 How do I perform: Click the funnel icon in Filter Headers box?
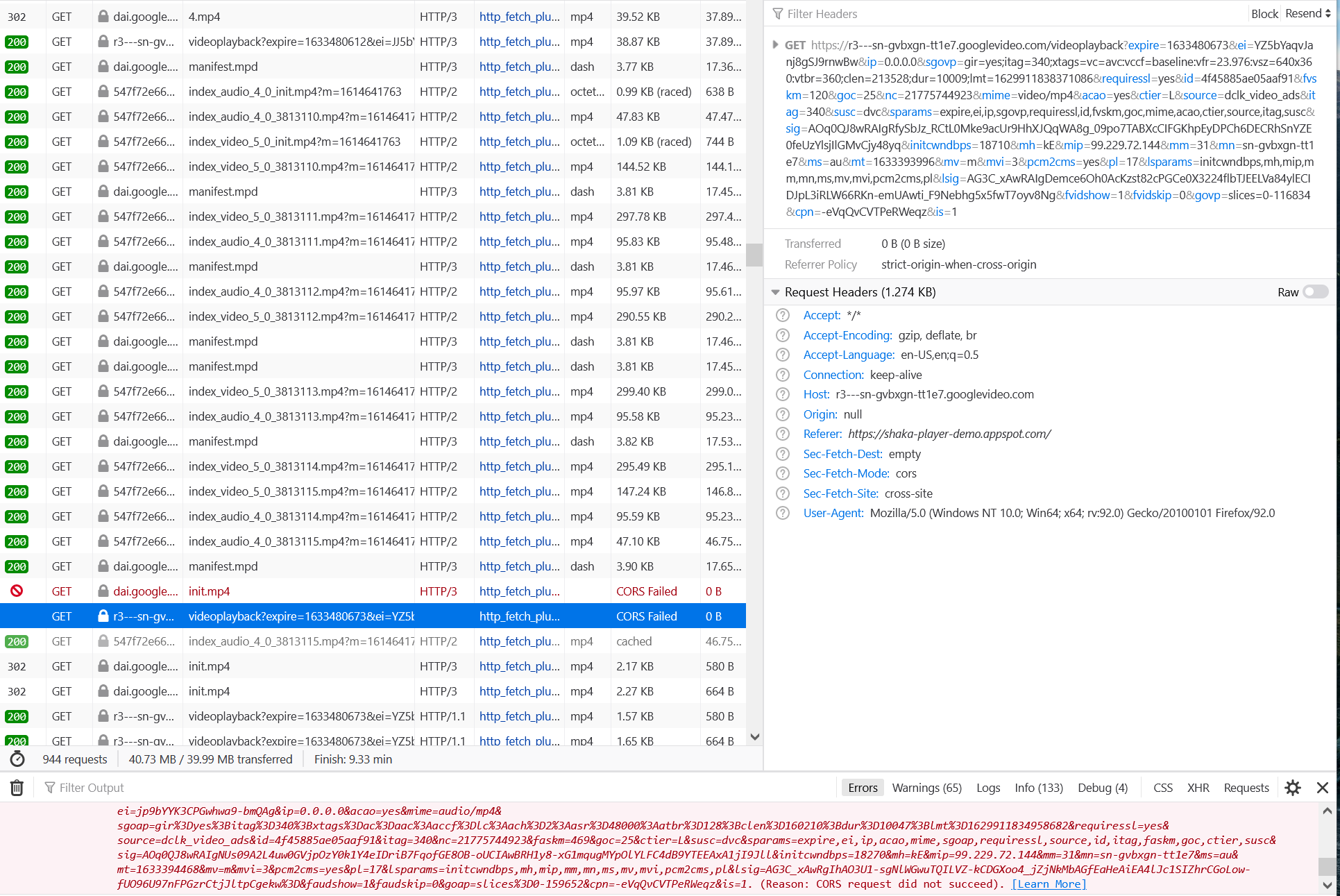tap(779, 13)
